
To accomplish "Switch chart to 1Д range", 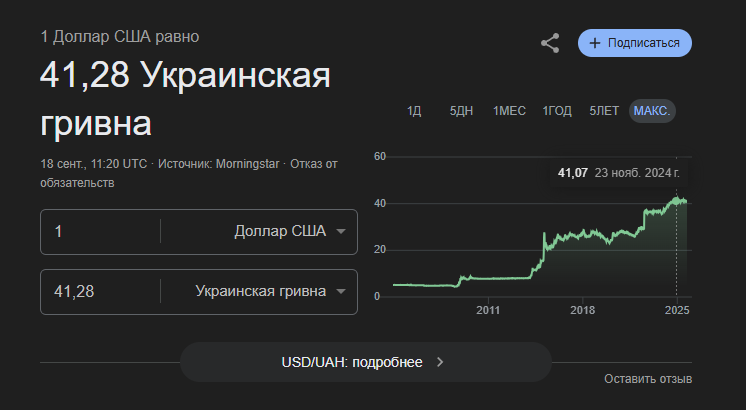I will coord(414,111).
